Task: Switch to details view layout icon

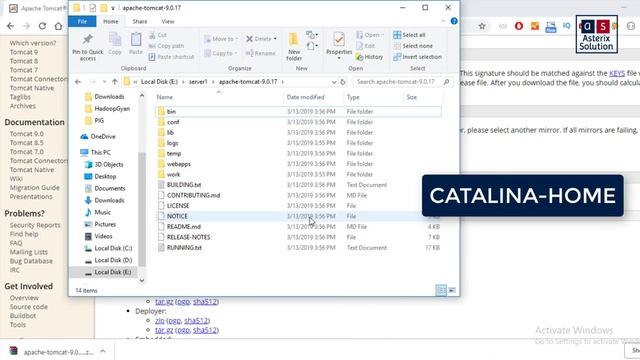Action: coord(441,290)
